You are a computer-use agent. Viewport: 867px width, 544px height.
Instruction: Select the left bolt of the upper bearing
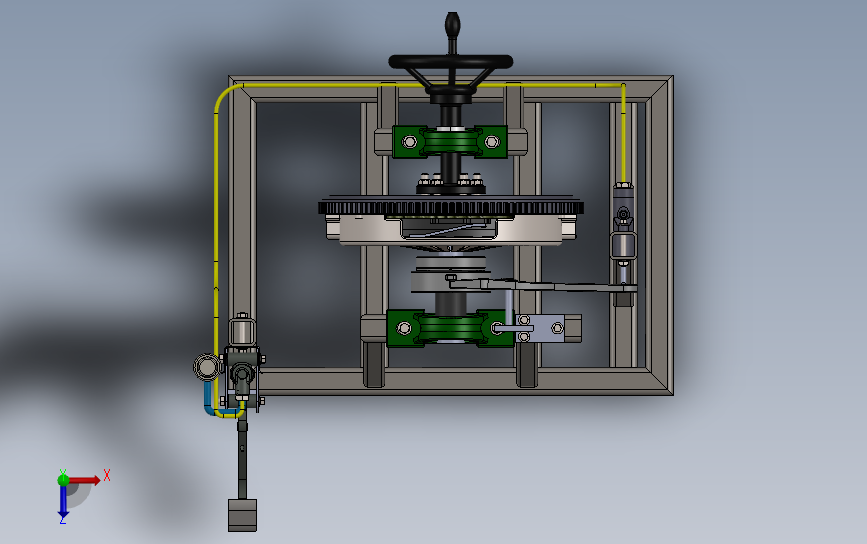point(409,142)
